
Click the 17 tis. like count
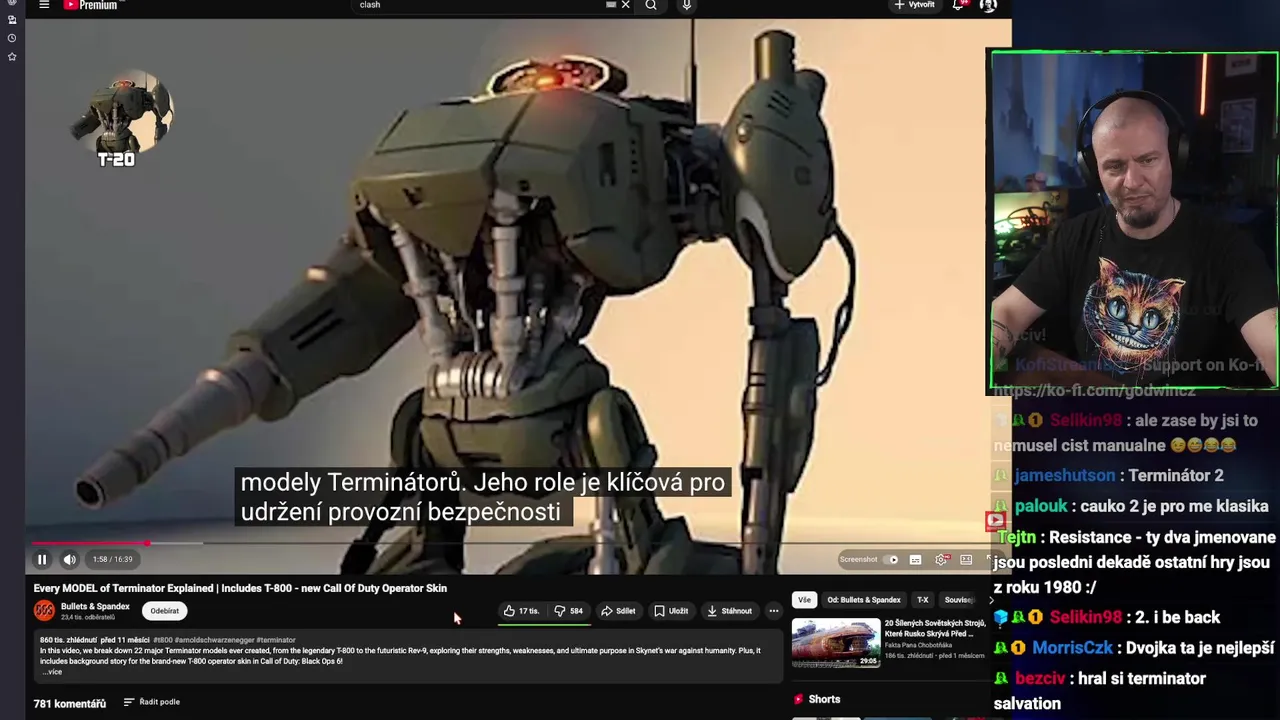coord(529,611)
